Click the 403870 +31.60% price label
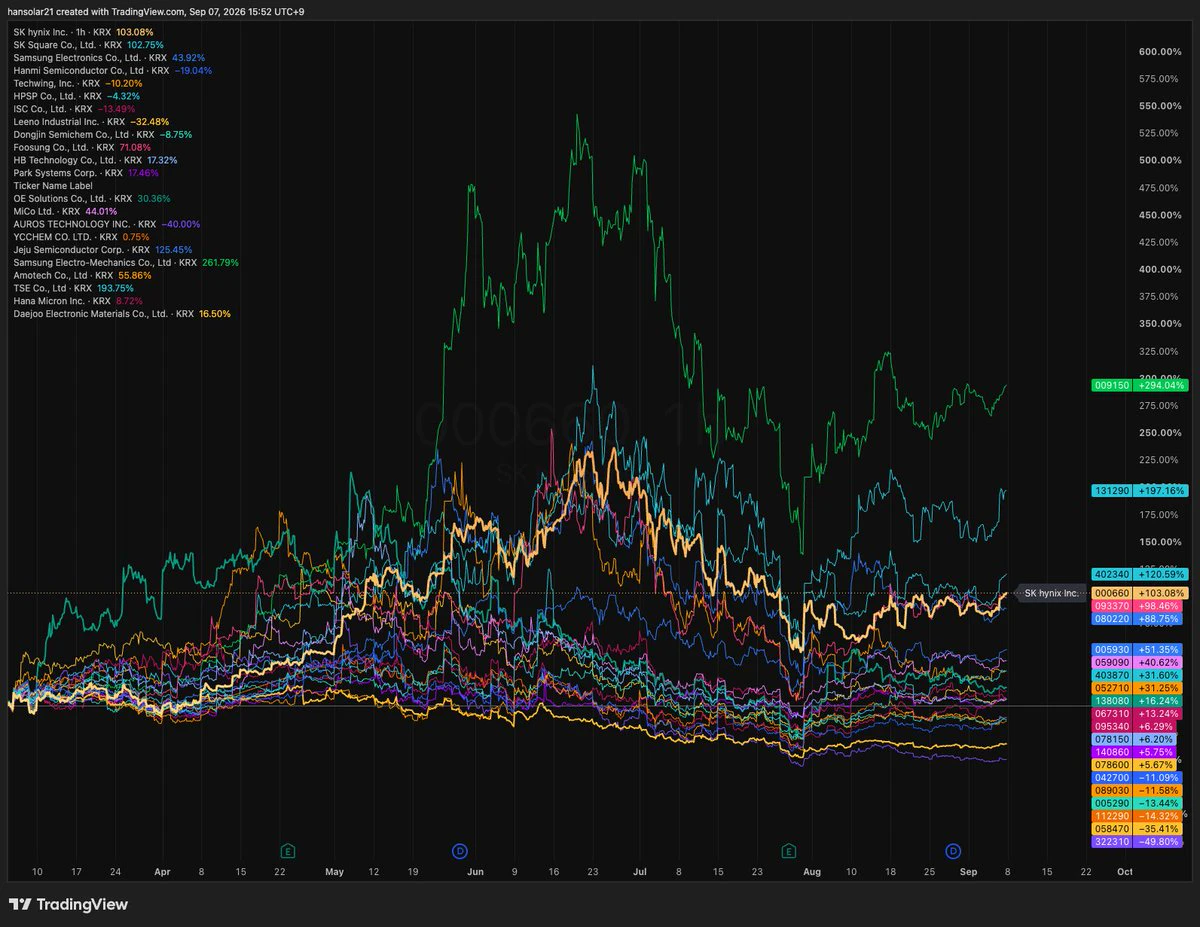 pyautogui.click(x=1139, y=675)
